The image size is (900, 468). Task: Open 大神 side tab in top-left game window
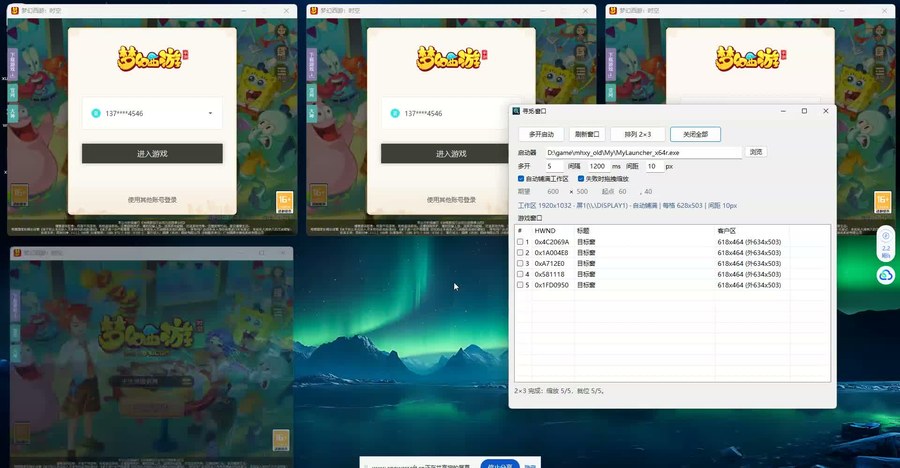(x=13, y=113)
